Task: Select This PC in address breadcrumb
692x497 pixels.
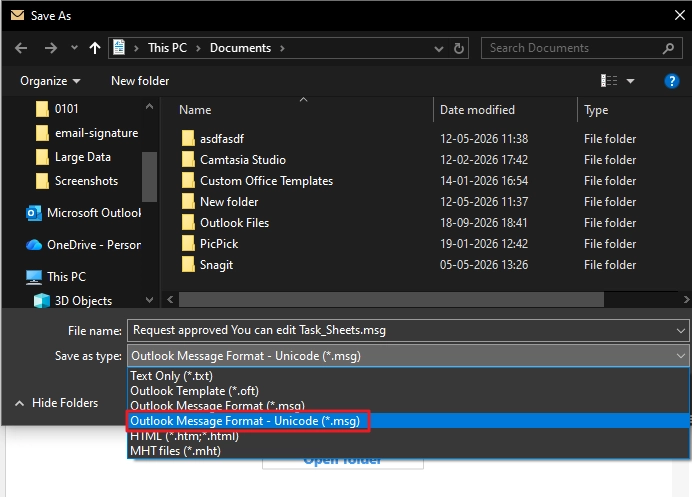Action: click(167, 48)
